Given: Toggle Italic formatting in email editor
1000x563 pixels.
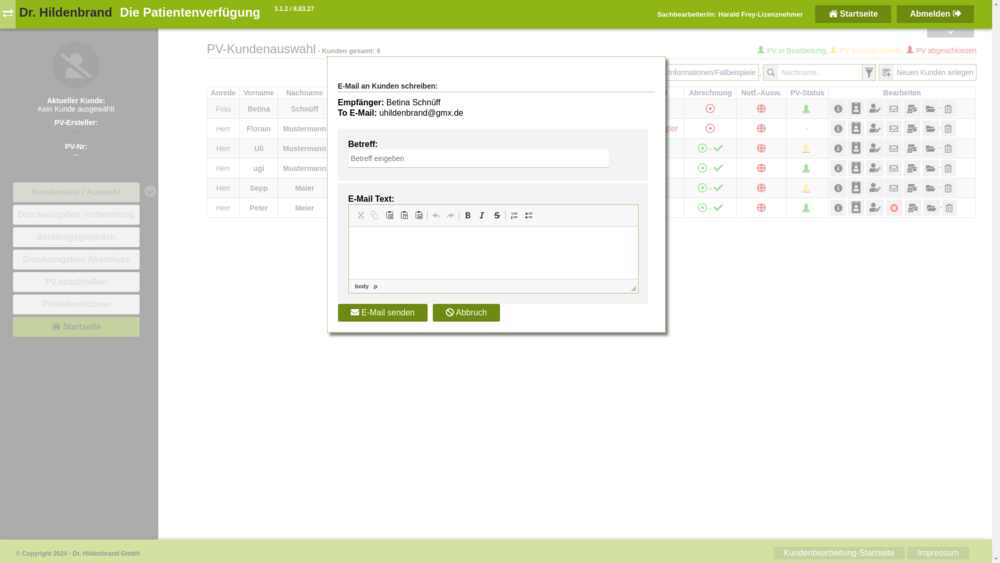Looking at the screenshot, I should click(x=482, y=216).
